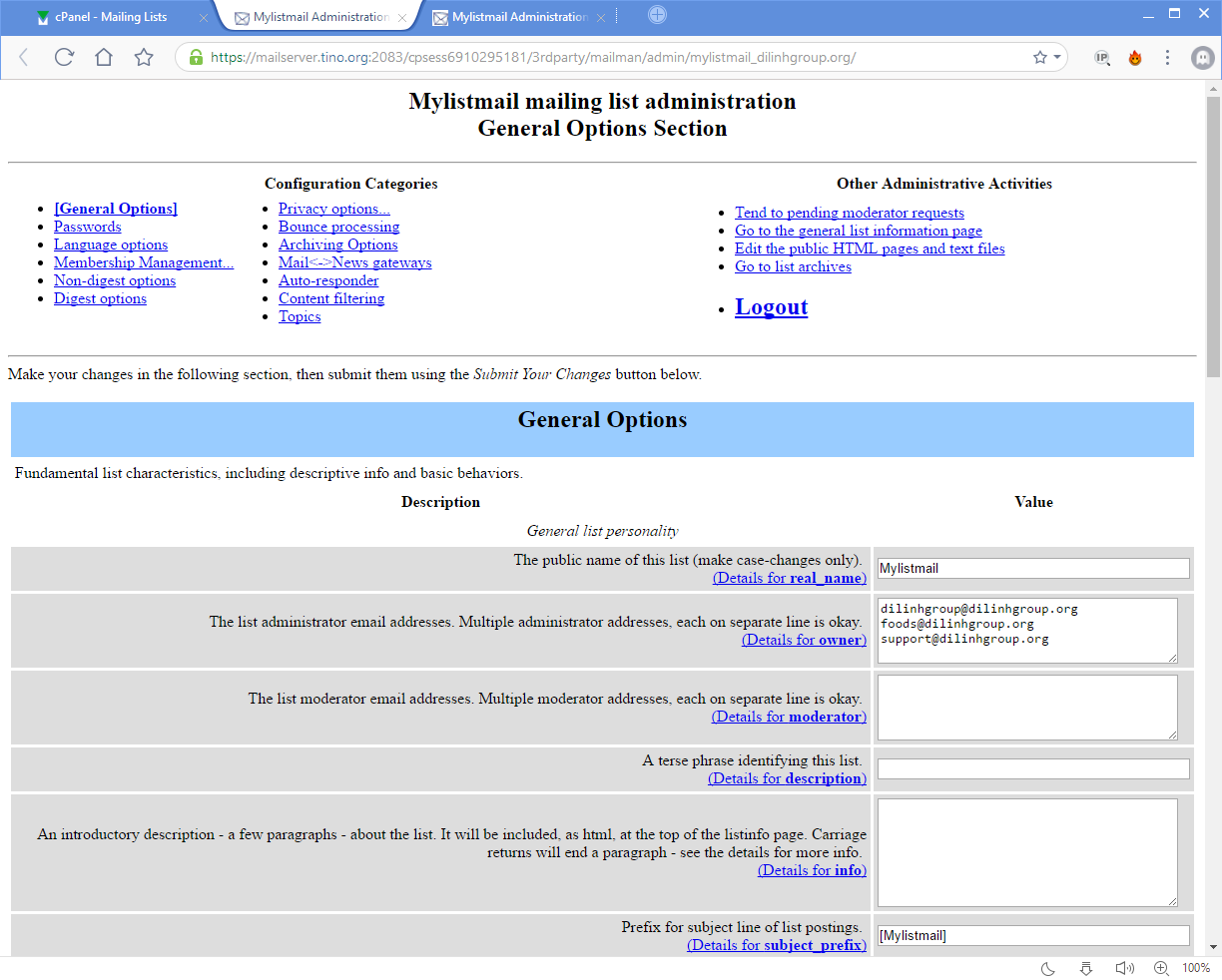Open Details for description link

point(787,778)
